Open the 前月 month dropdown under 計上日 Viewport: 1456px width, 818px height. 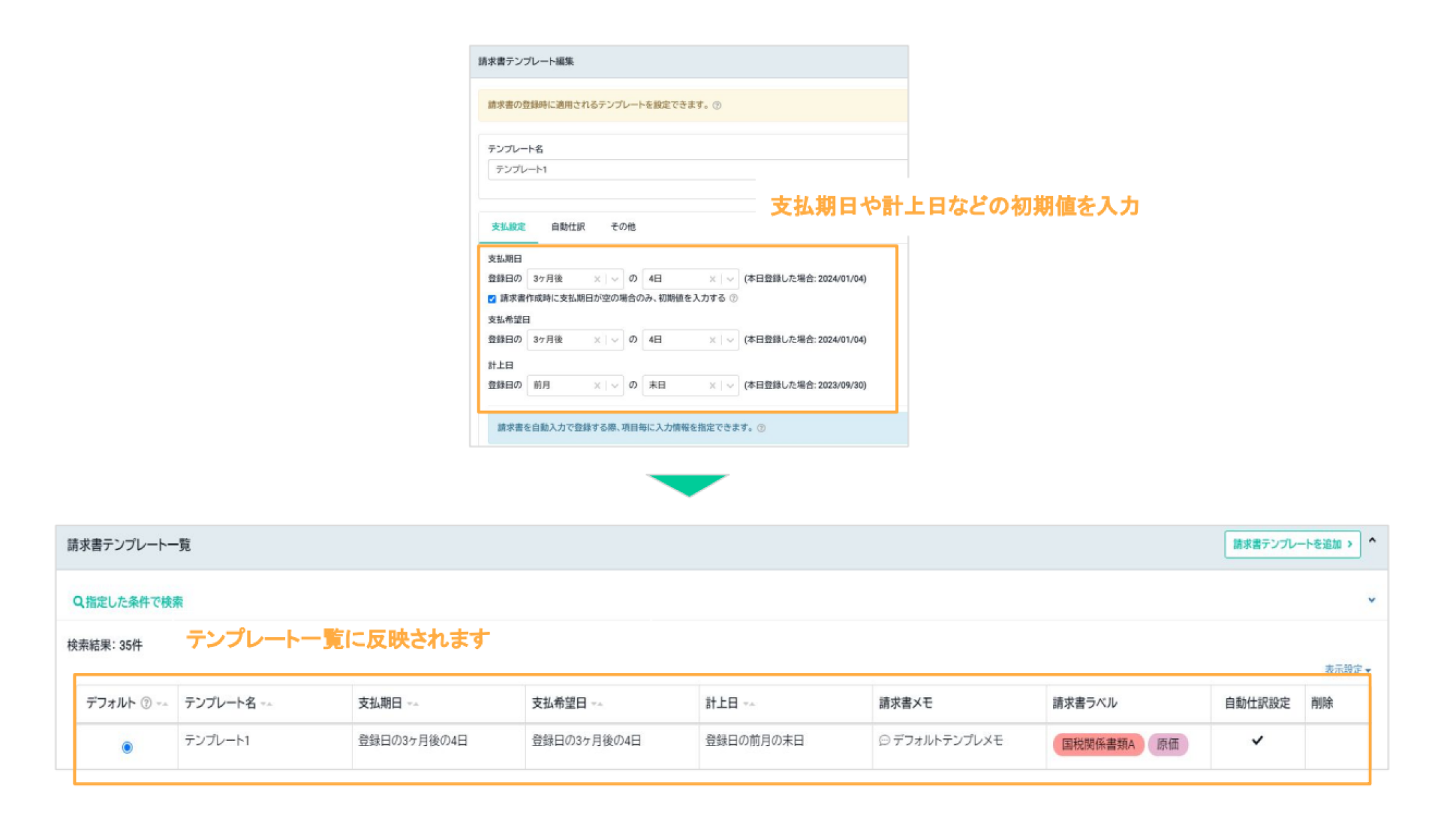point(614,386)
